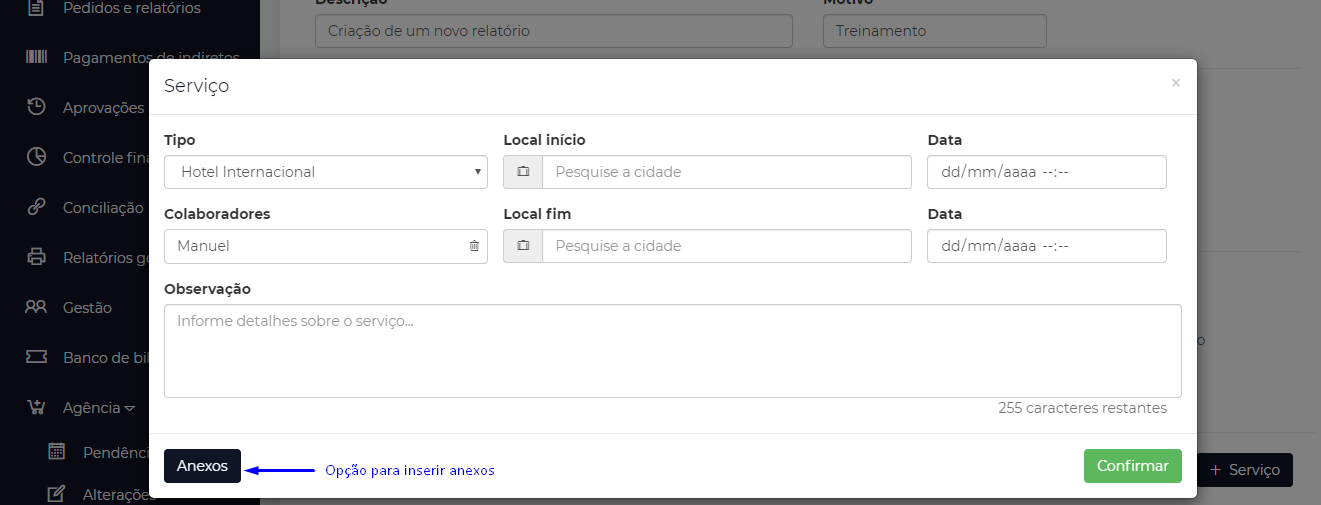Click the Alterações edit icon
The height and width of the screenshot is (505, 1321).
[x=57, y=493]
